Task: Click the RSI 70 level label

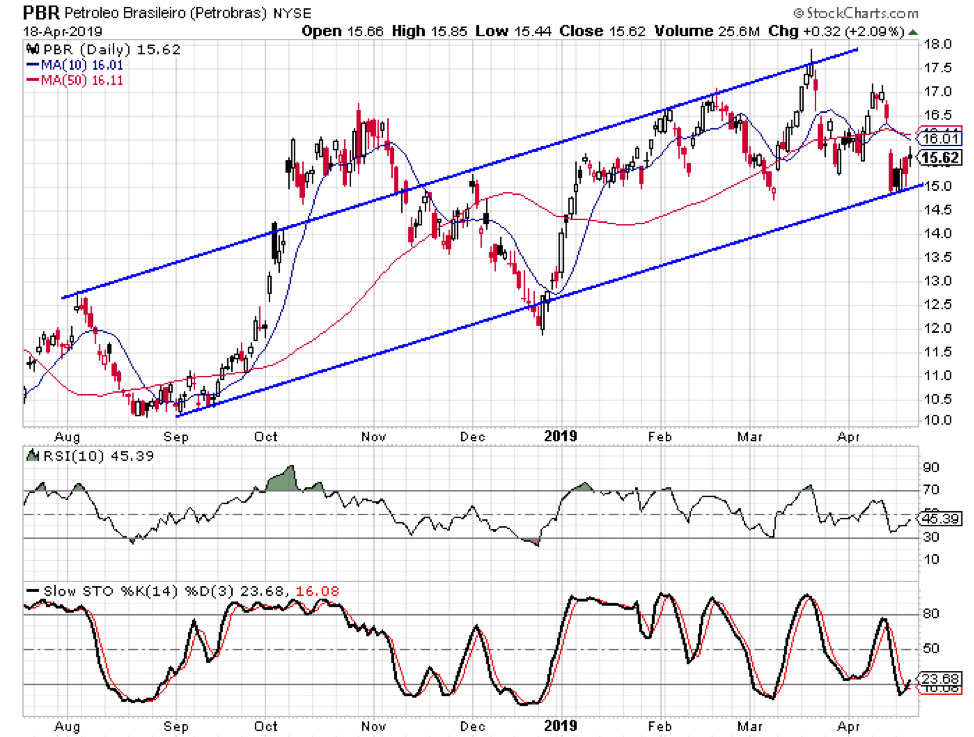Action: coord(931,490)
